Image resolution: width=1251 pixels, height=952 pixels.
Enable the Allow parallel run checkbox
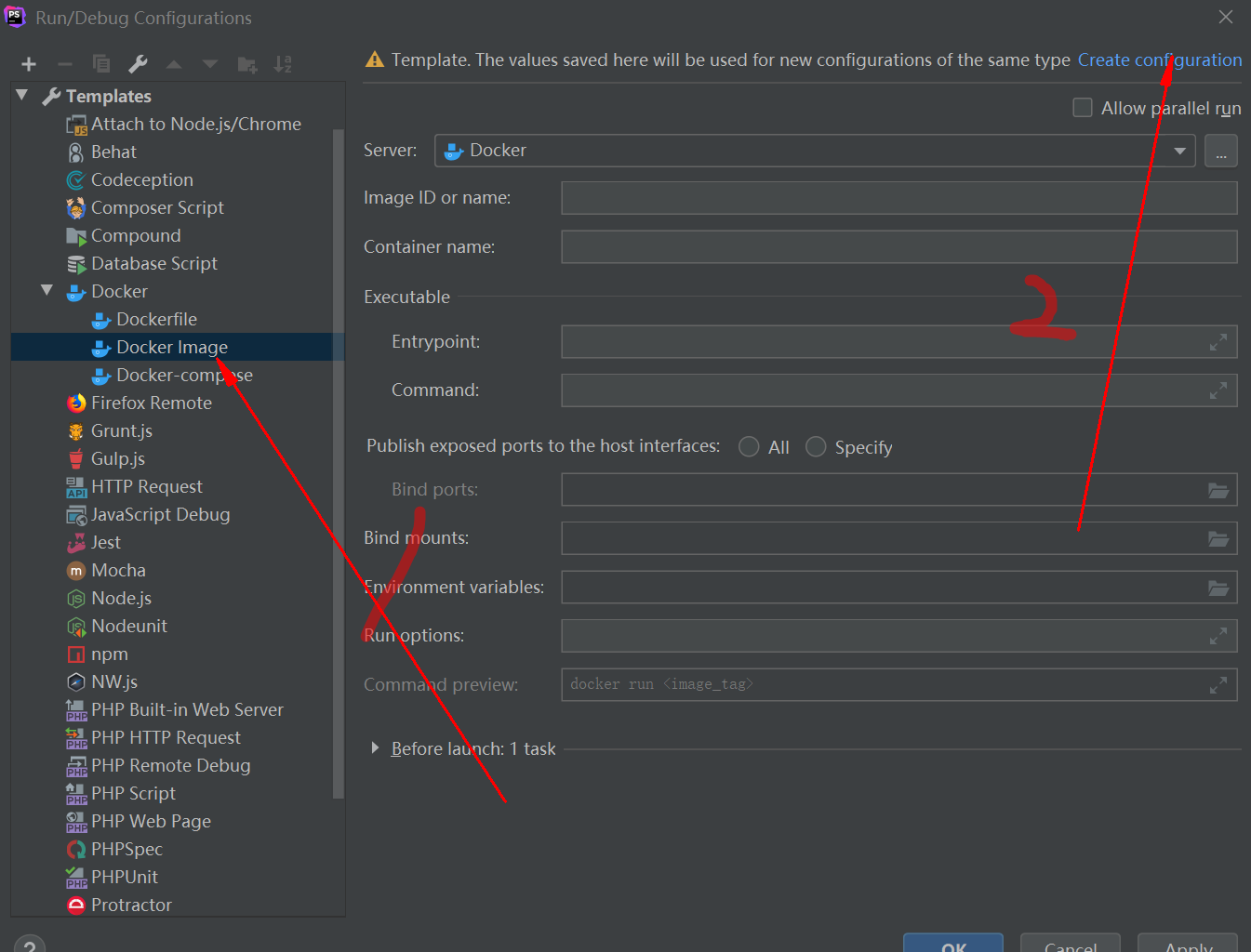tap(1083, 108)
